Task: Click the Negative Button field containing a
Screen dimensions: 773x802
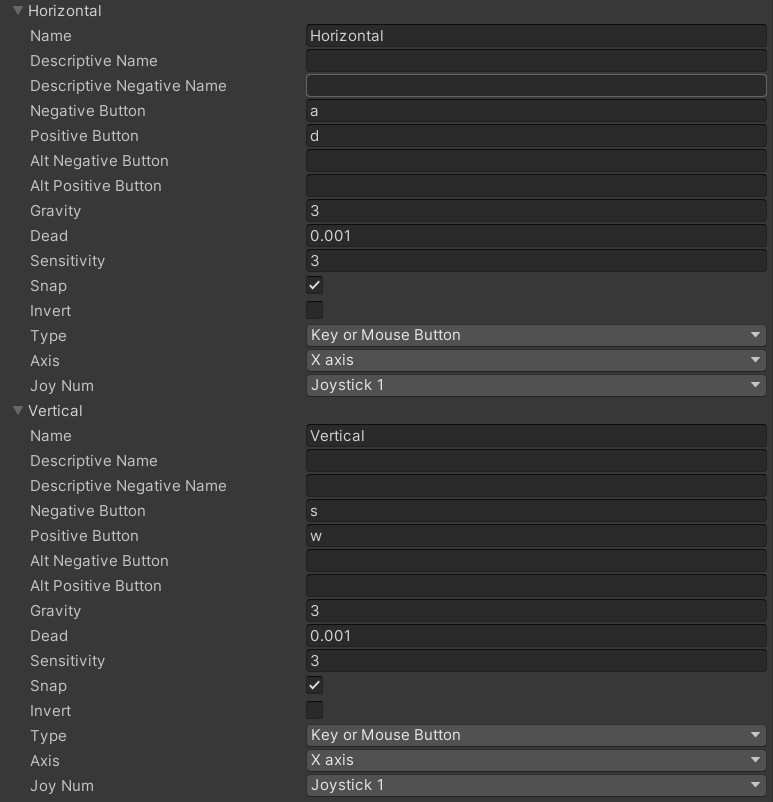Action: [536, 110]
